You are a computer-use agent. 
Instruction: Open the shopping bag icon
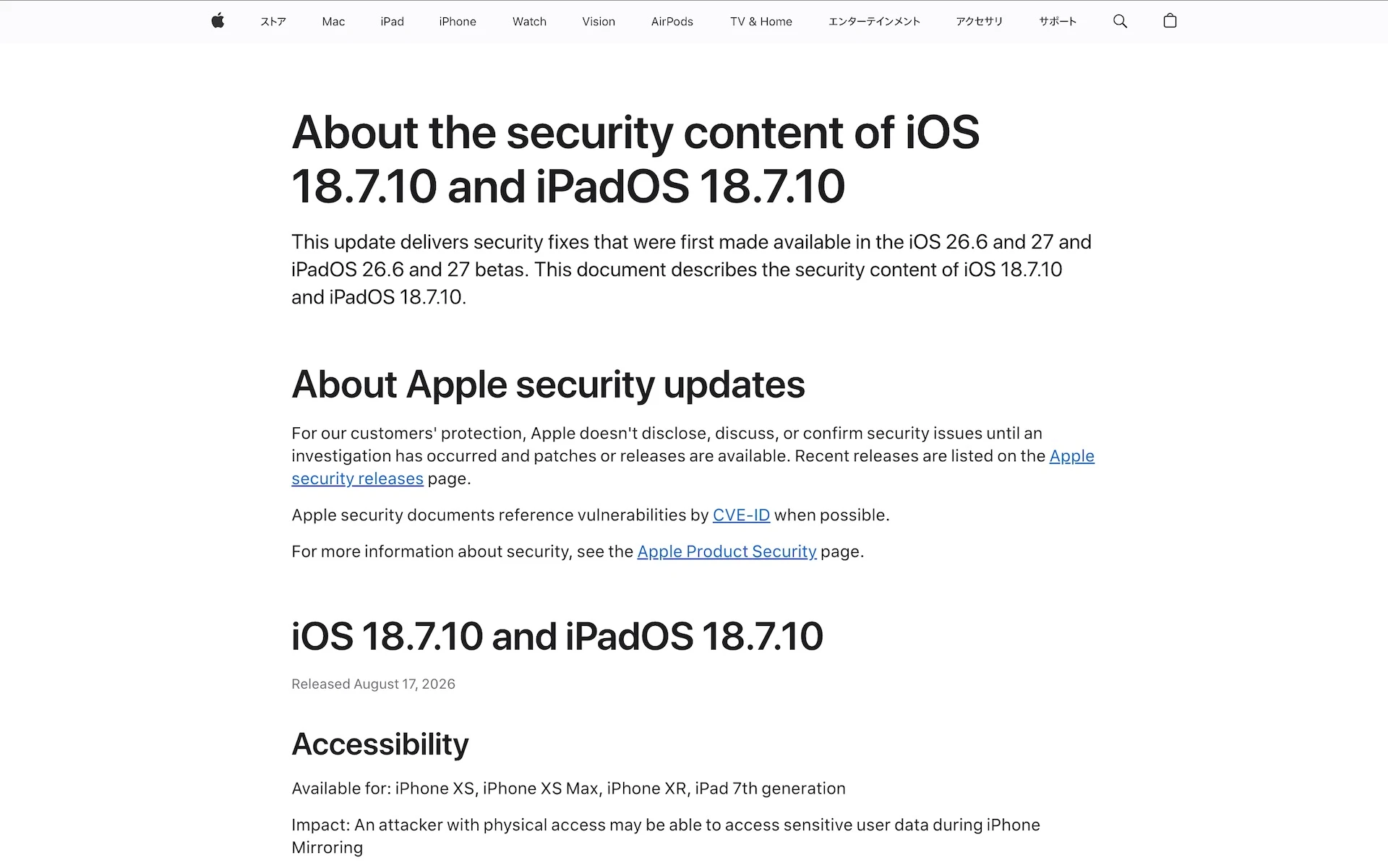tap(1170, 21)
